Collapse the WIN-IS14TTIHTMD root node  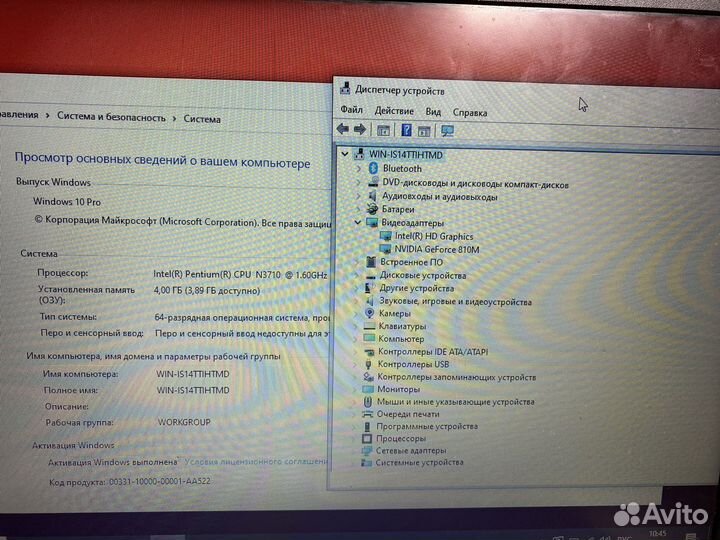point(345,154)
